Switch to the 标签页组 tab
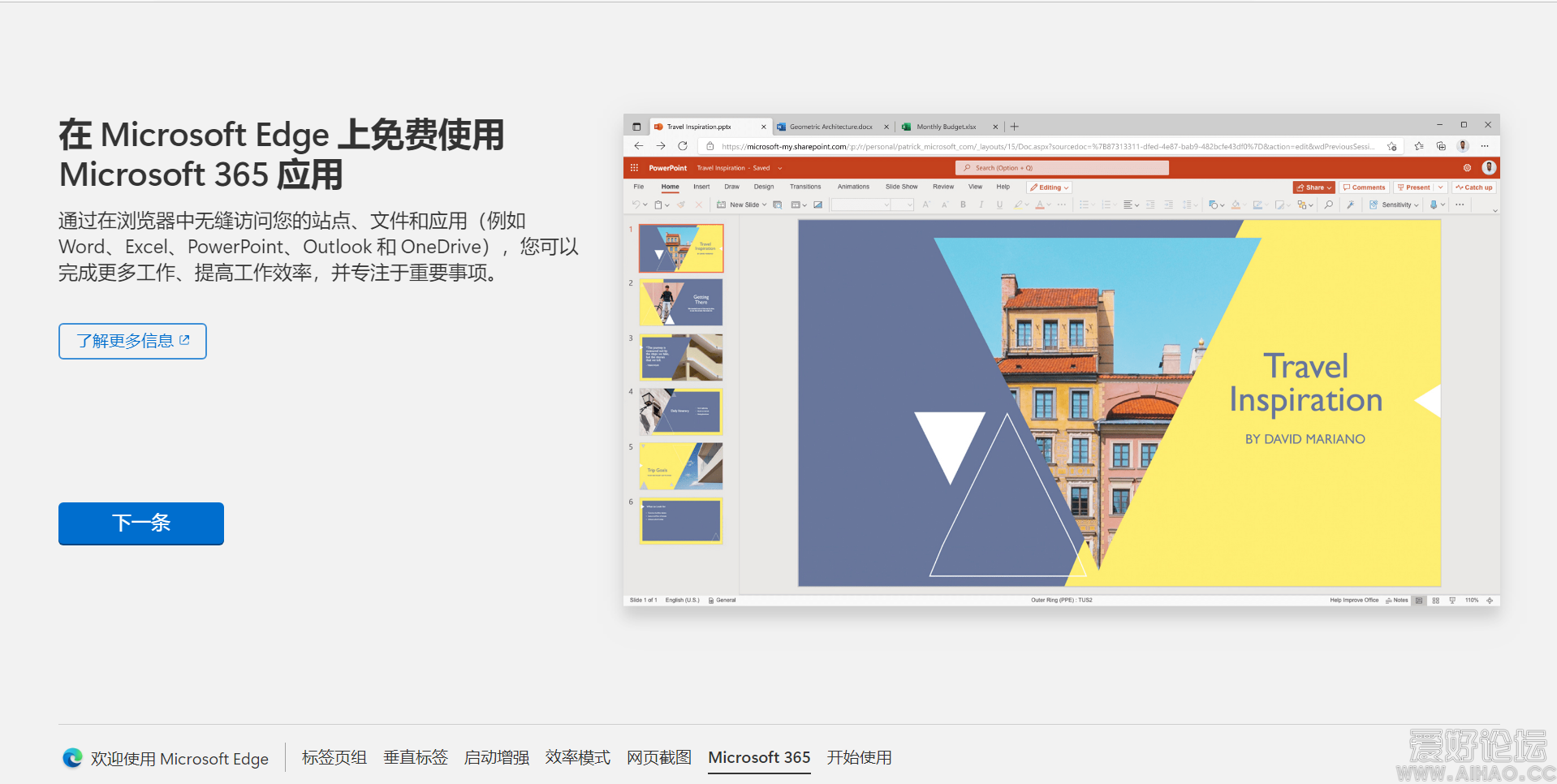The height and width of the screenshot is (784, 1557). (x=334, y=757)
